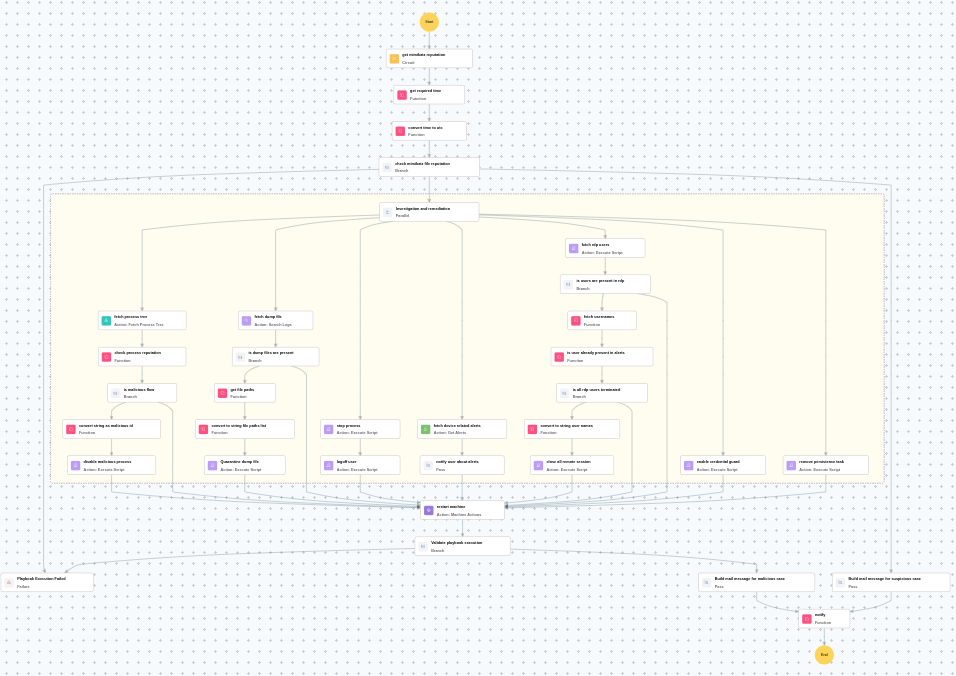Click branch icon on is users are present in rdp
The width and height of the screenshot is (956, 676).
coord(568,285)
